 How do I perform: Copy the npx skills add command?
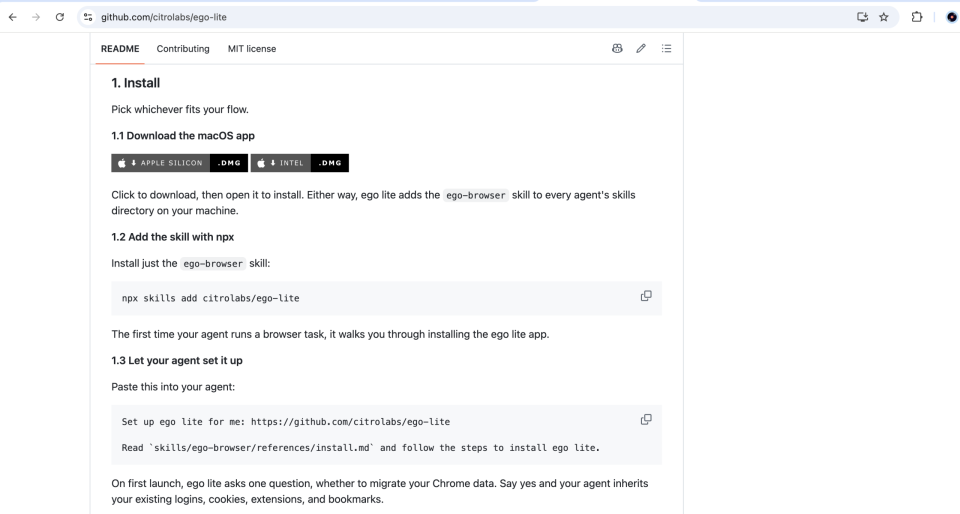tap(646, 296)
